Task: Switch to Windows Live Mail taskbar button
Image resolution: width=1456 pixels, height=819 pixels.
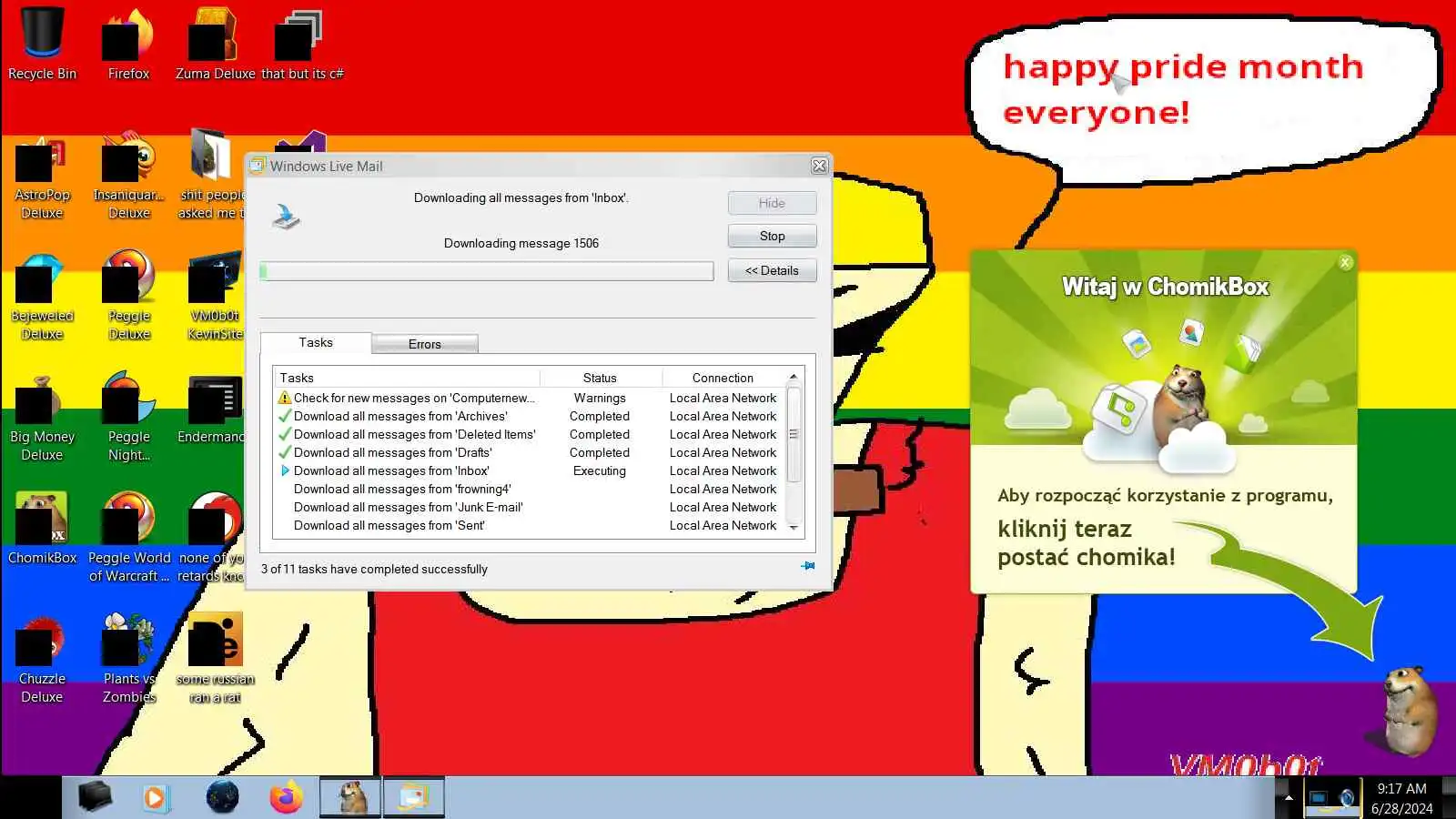Action: click(414, 798)
